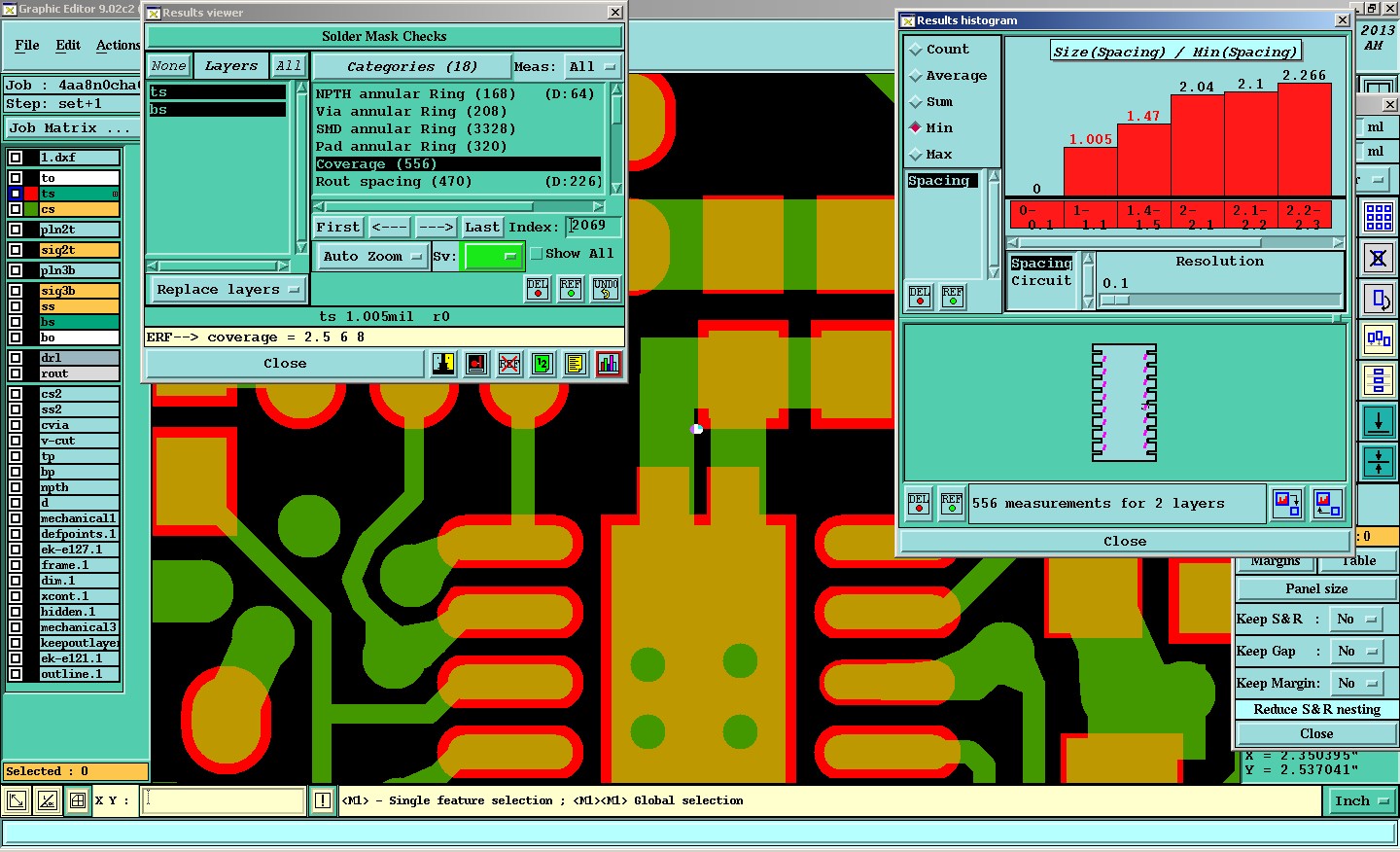Click the horizontal align boxes icon
1400x852 pixels.
(x=1379, y=339)
